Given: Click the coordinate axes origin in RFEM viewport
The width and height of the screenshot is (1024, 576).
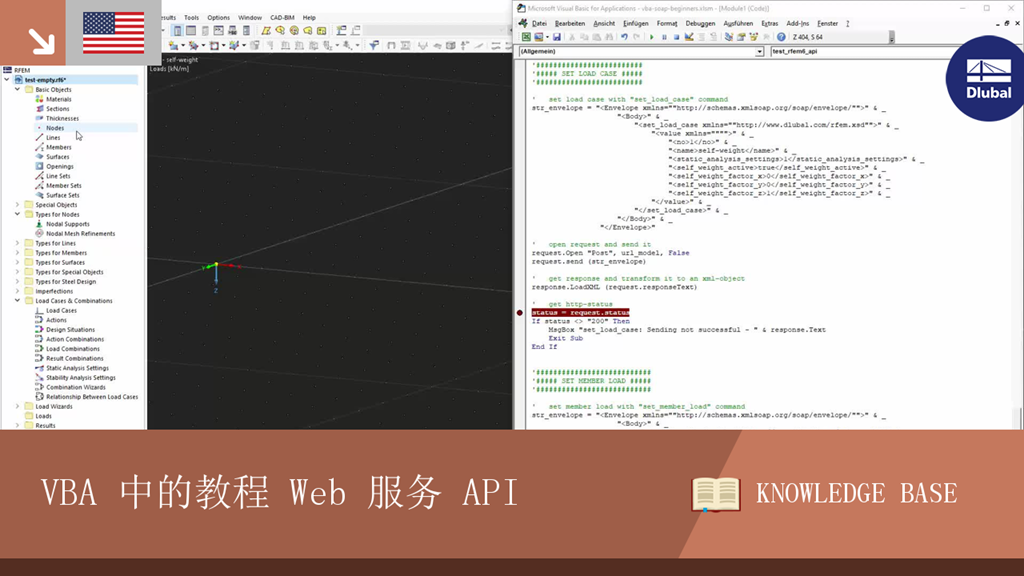Looking at the screenshot, I should click(x=216, y=264).
